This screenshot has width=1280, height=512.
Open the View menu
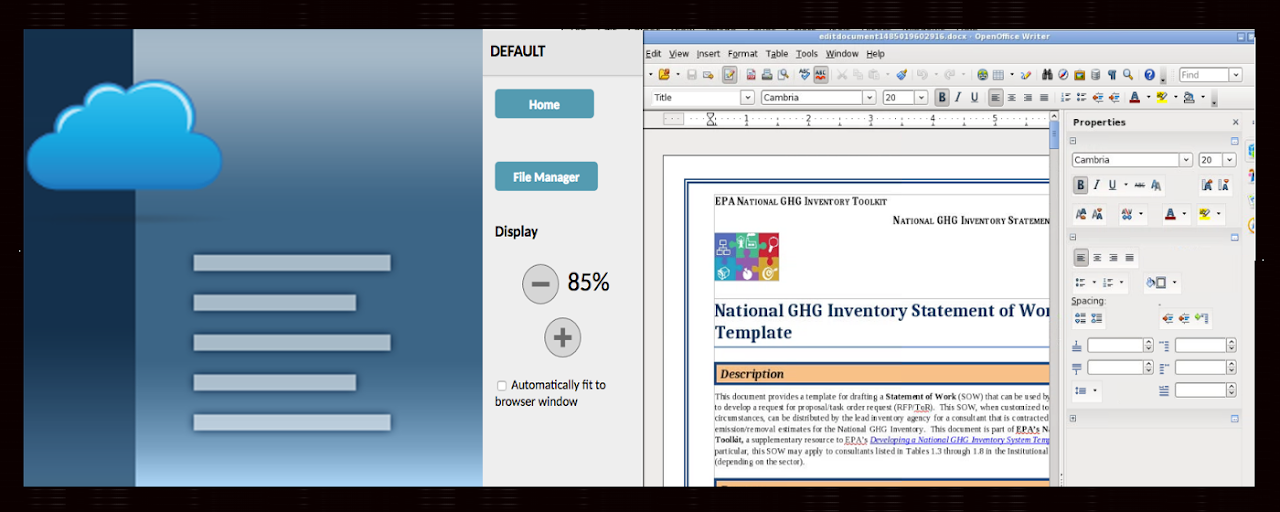[679, 54]
